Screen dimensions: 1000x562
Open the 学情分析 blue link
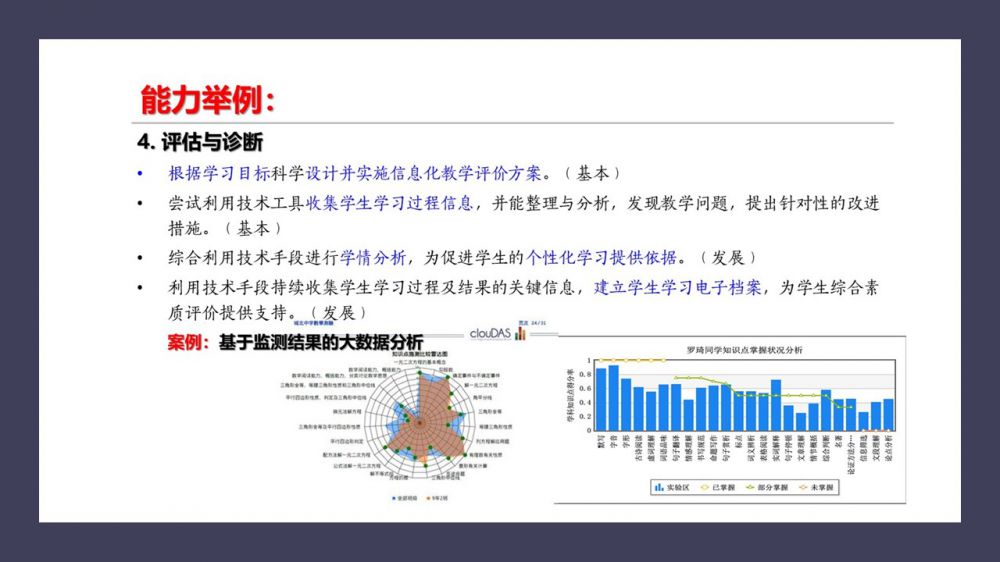[x=373, y=258]
